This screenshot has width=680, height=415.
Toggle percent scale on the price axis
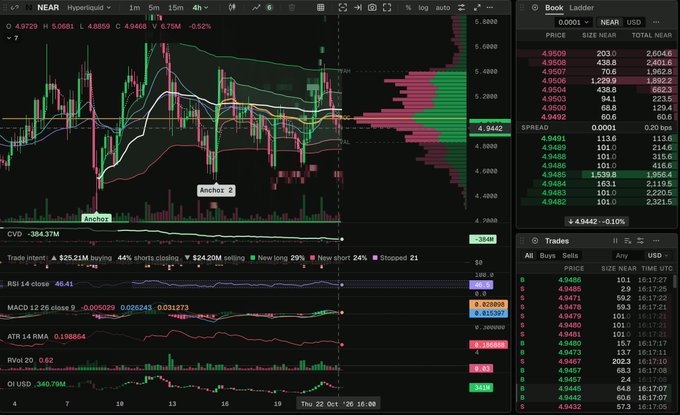[x=408, y=8]
